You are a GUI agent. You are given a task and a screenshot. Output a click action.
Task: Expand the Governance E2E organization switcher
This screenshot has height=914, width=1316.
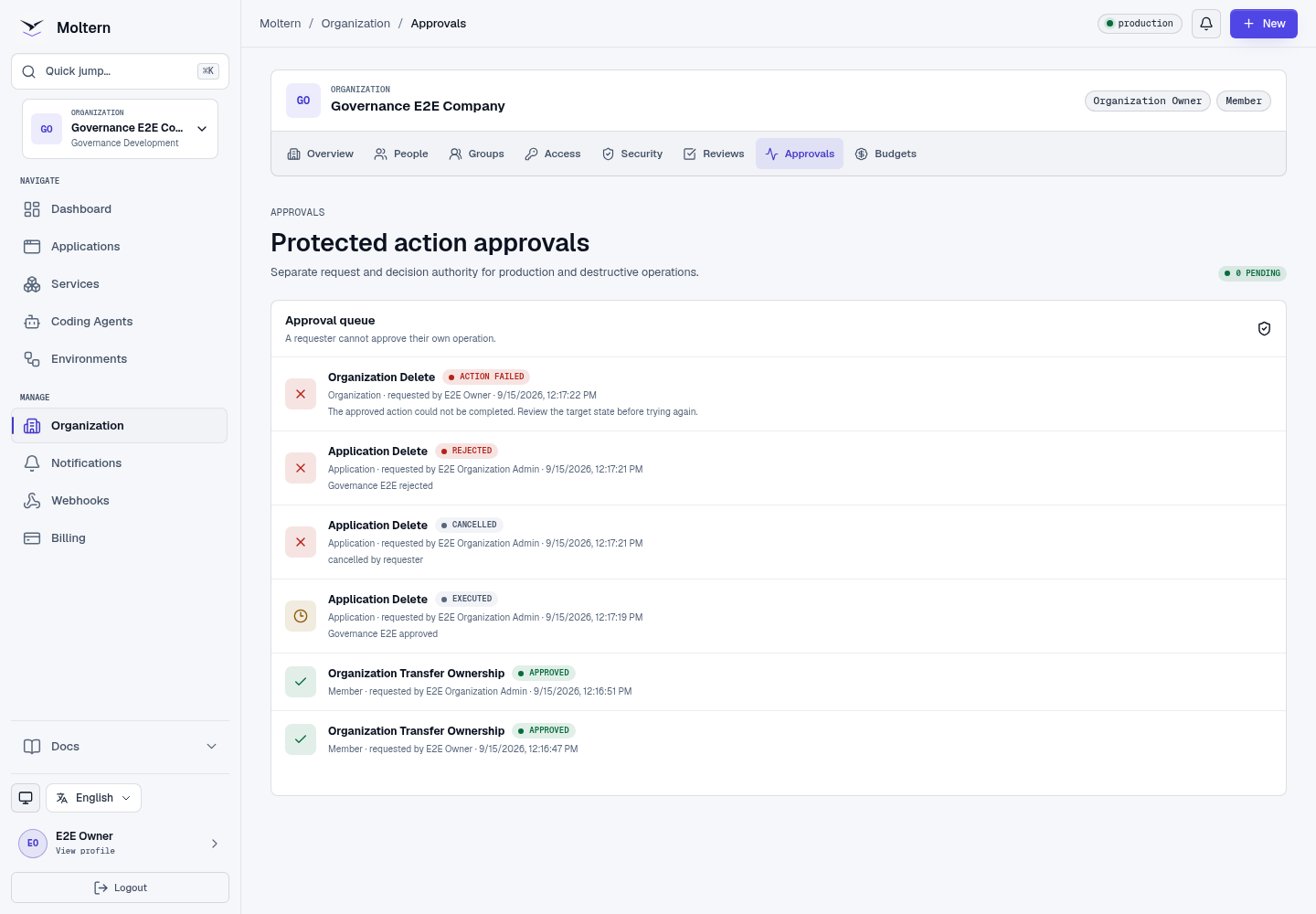[x=120, y=129]
